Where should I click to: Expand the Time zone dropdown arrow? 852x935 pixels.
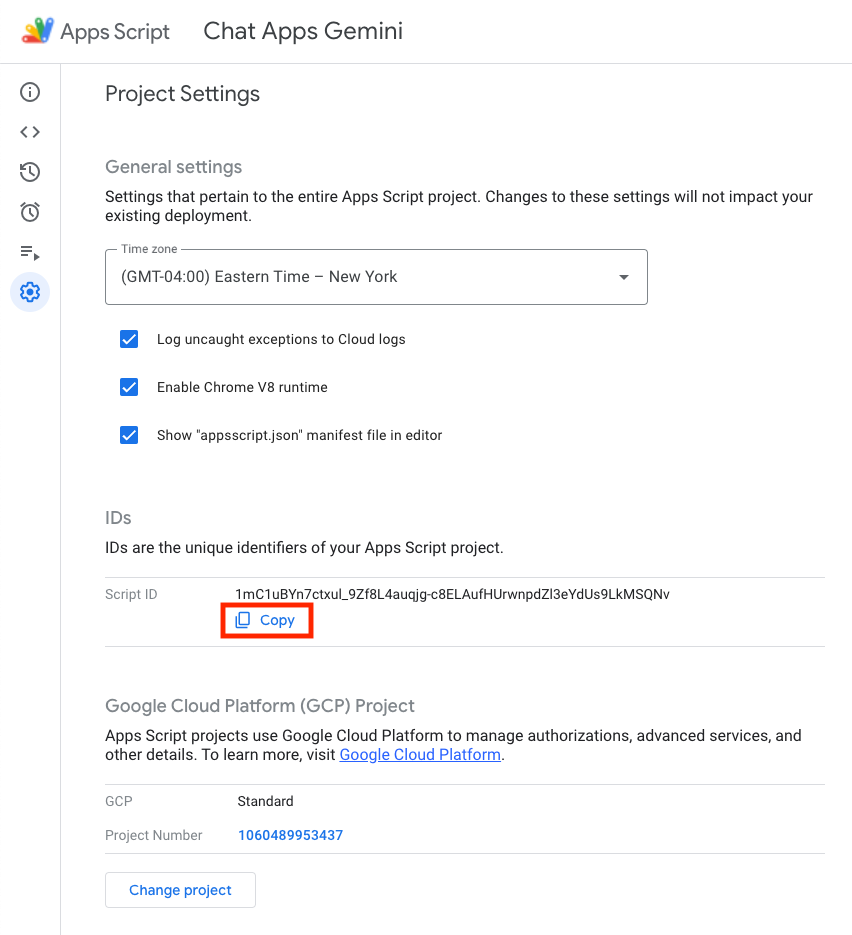point(624,277)
